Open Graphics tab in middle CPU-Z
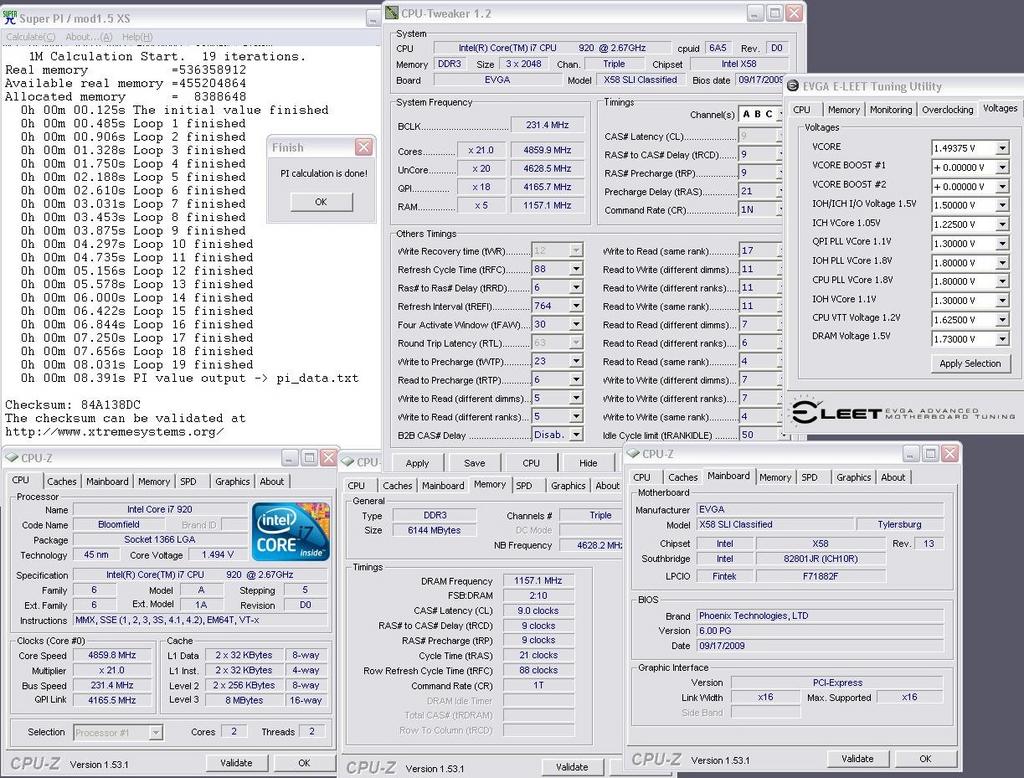Viewport: 1024px width, 778px height. (x=568, y=485)
